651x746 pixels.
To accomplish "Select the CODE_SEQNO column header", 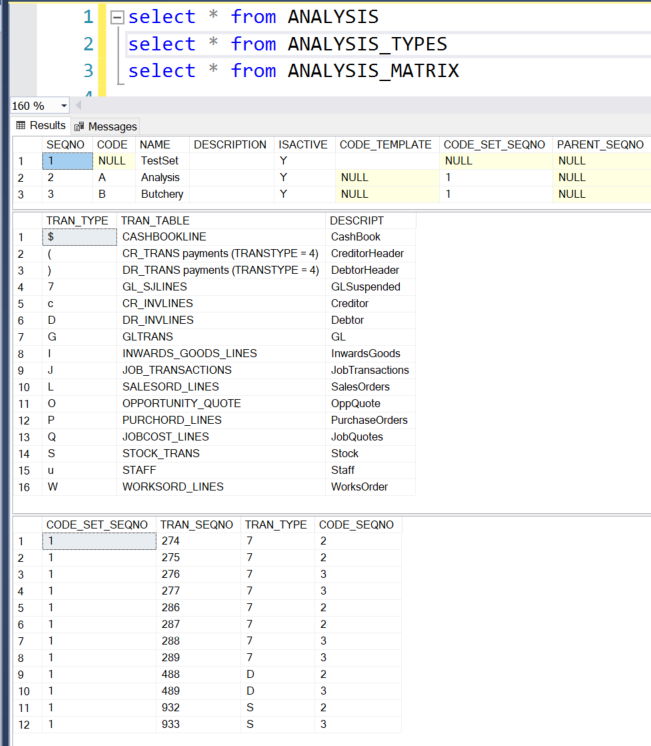I will pyautogui.click(x=356, y=524).
